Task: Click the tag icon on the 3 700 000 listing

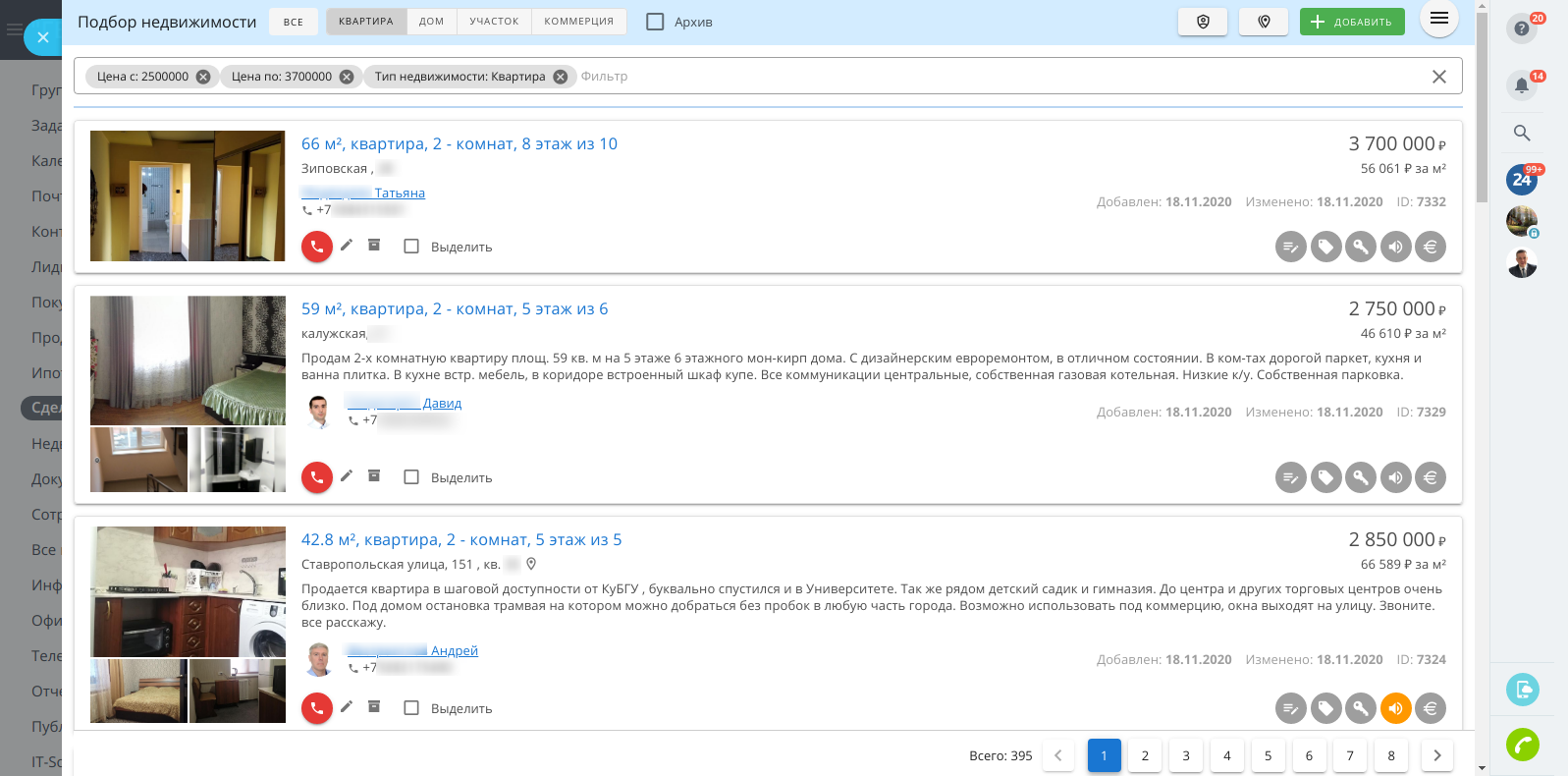Action: pyautogui.click(x=1325, y=247)
